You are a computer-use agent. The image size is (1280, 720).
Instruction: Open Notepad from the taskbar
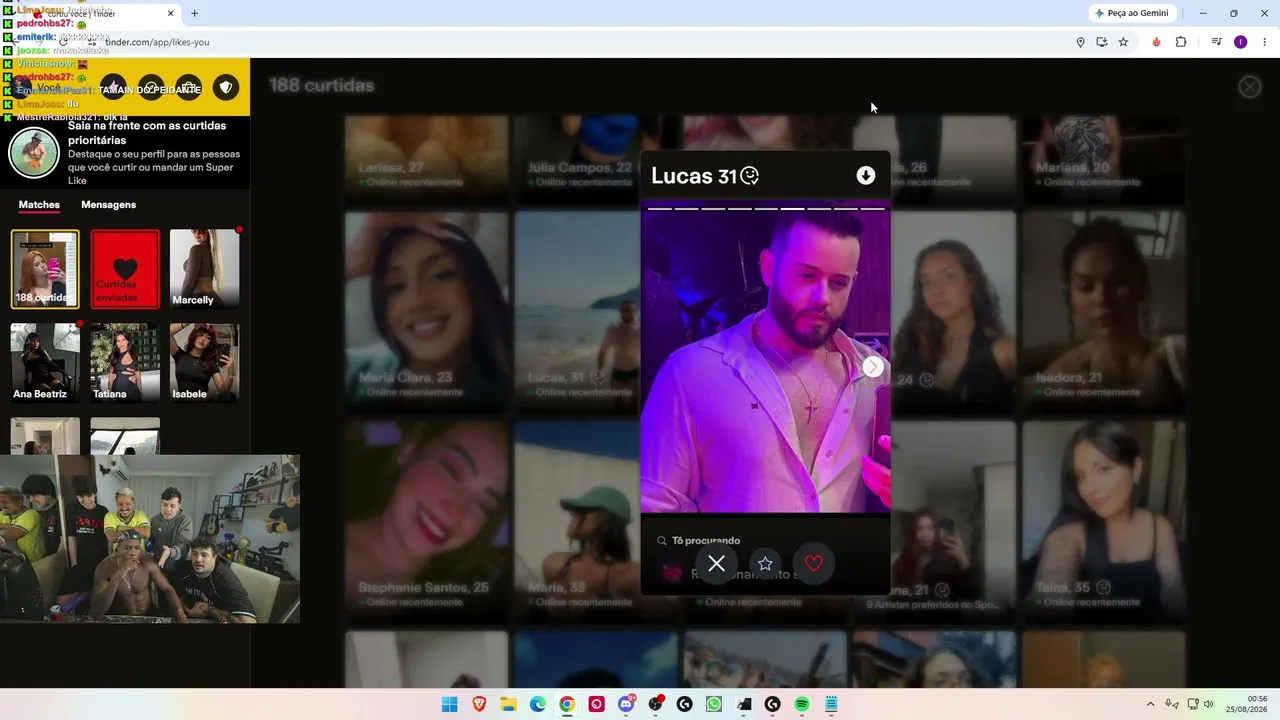tap(831, 704)
